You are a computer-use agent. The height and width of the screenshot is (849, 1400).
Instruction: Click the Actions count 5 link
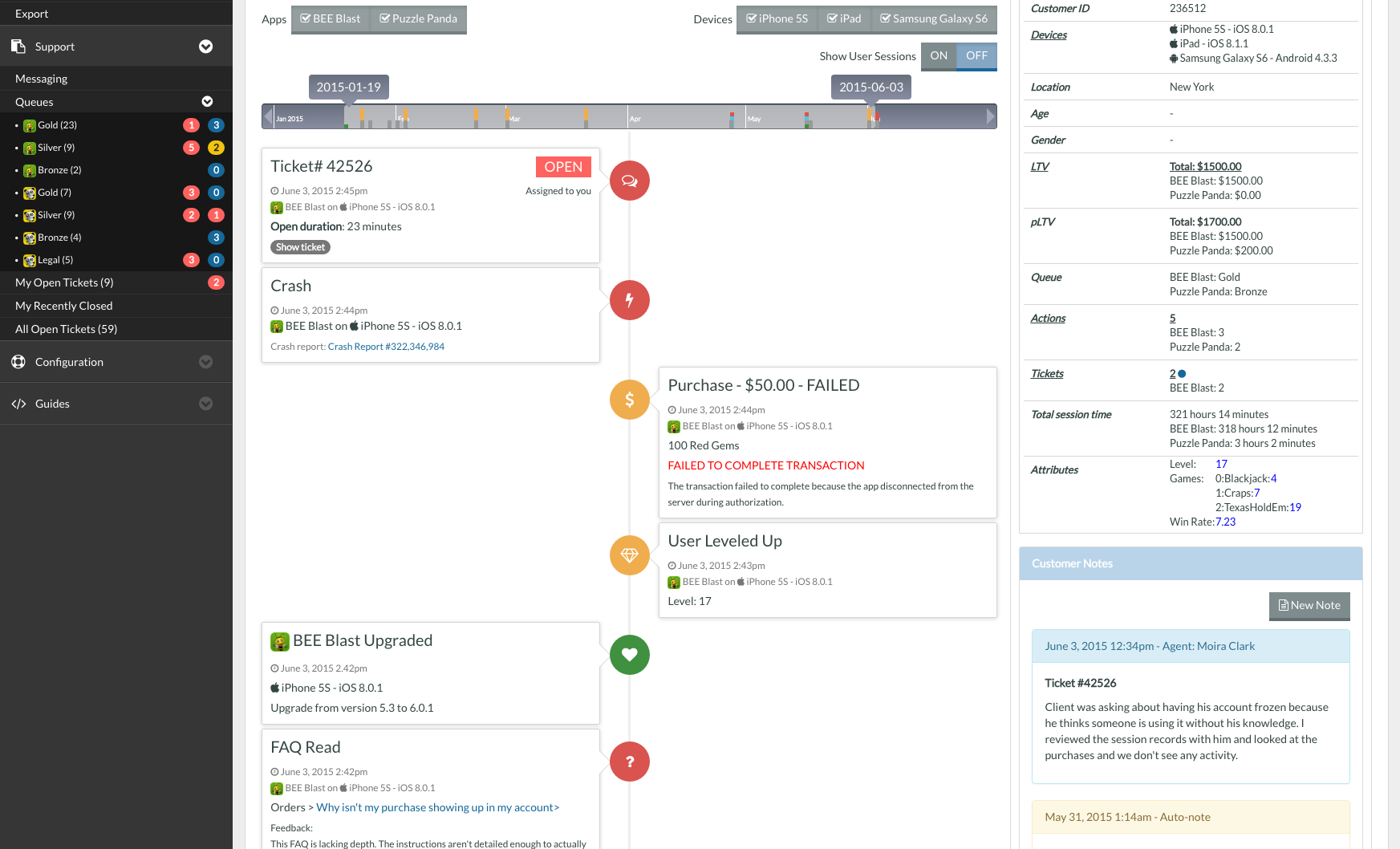(x=1172, y=318)
